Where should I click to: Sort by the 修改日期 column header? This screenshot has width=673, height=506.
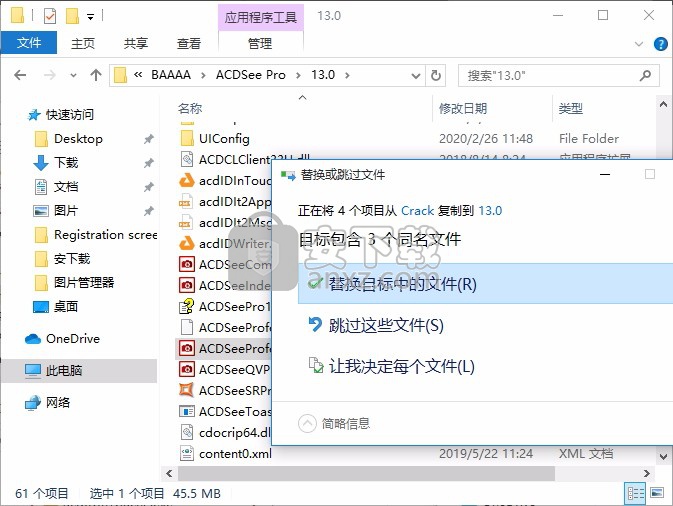point(463,108)
